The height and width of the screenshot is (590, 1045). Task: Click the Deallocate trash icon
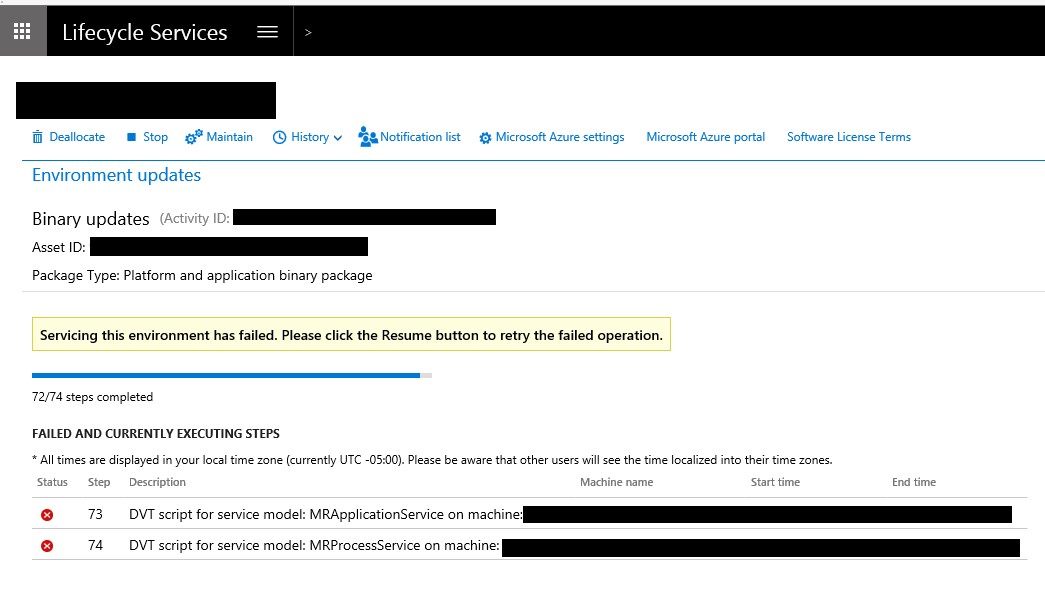click(x=37, y=137)
